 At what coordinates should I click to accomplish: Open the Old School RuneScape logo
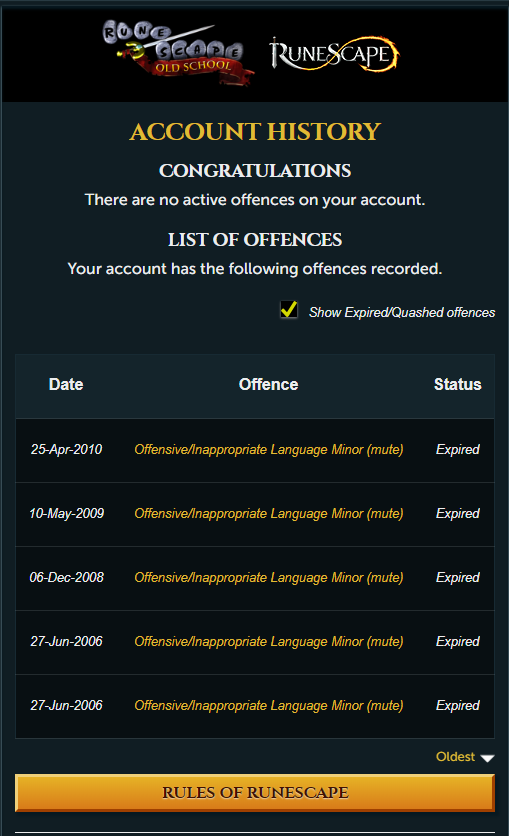pos(177,53)
